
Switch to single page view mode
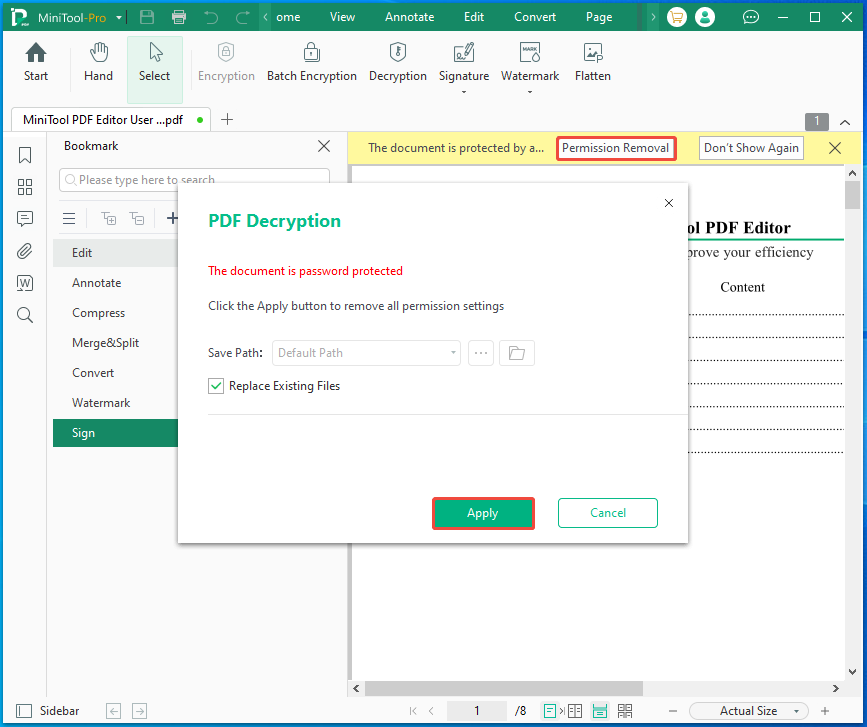(x=549, y=711)
